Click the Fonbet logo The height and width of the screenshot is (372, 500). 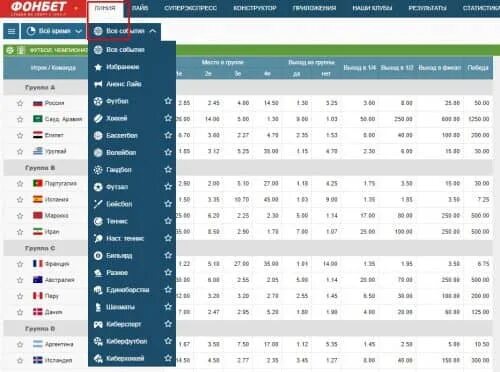pyautogui.click(x=38, y=8)
